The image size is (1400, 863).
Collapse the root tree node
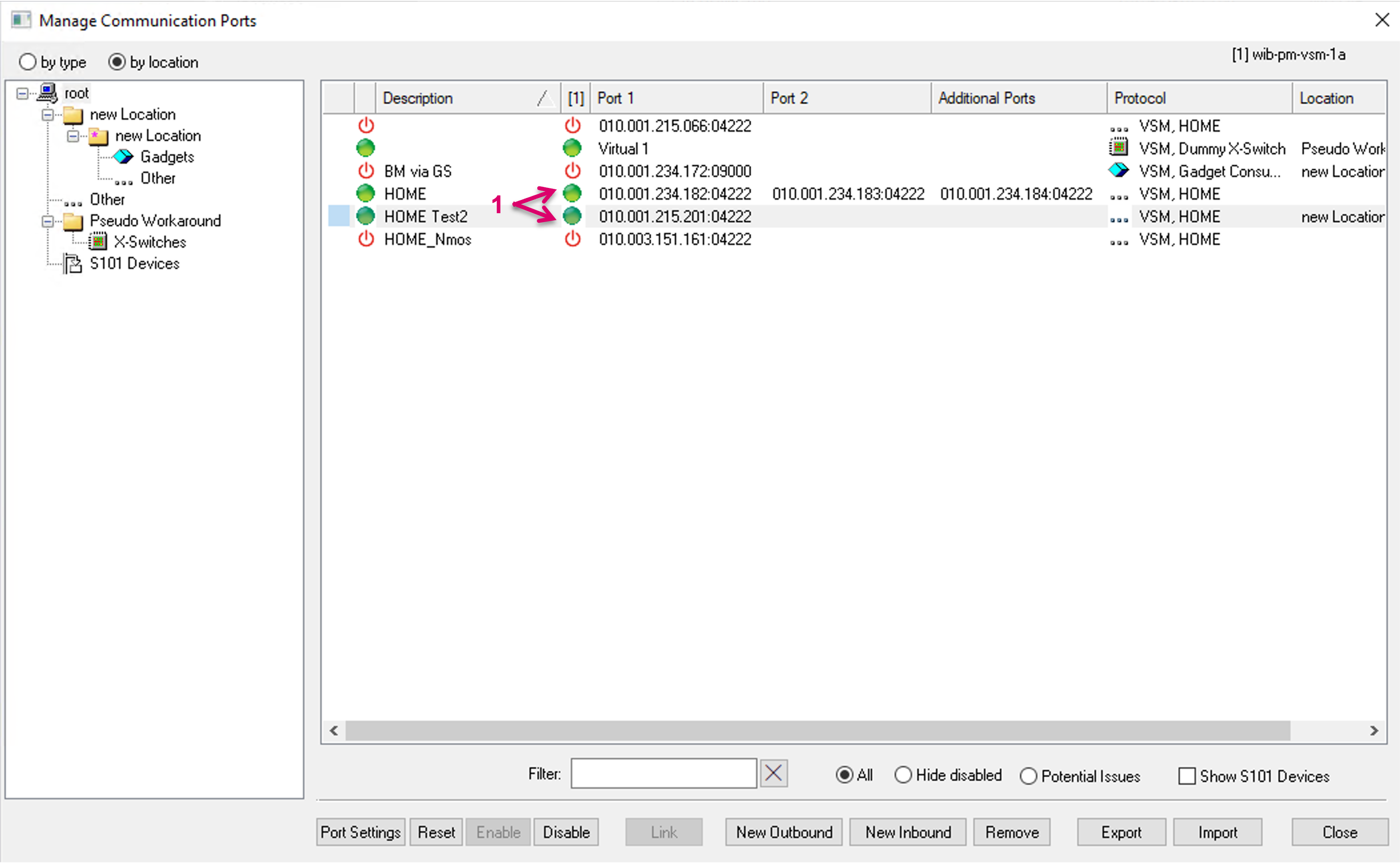[x=22, y=93]
